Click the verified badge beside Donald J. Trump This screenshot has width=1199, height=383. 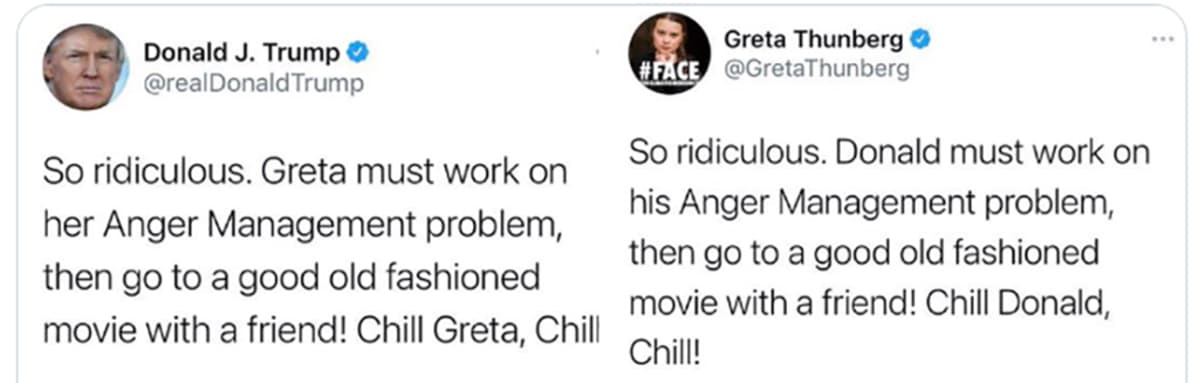click(359, 52)
